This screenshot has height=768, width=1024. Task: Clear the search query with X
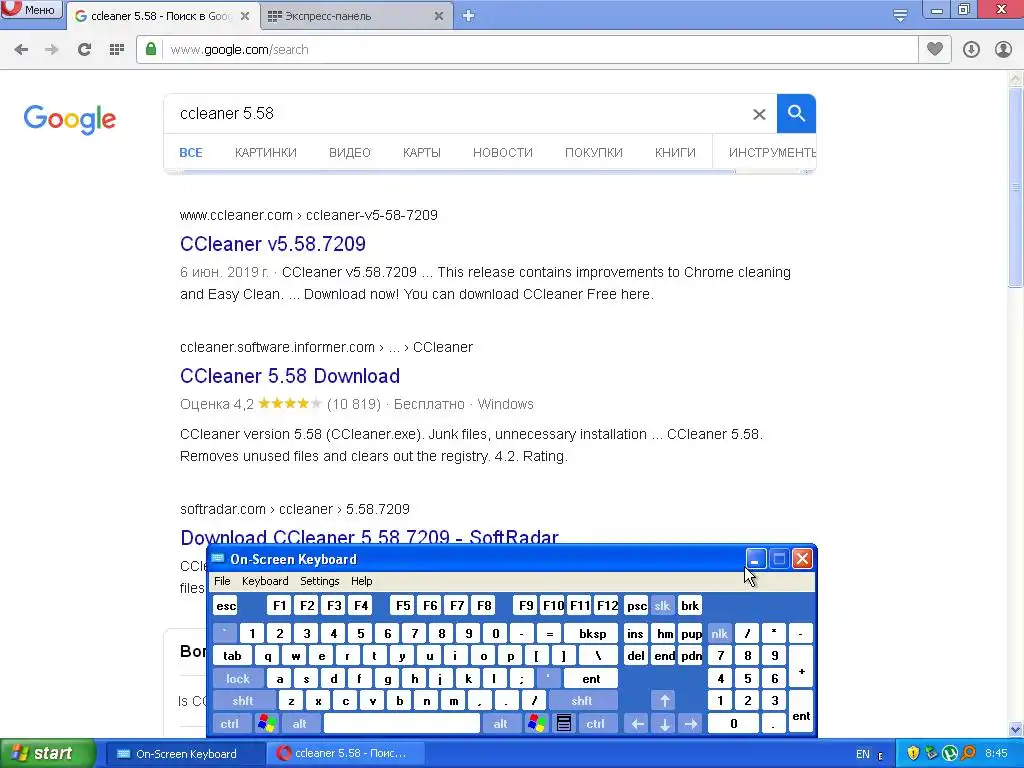coord(759,114)
